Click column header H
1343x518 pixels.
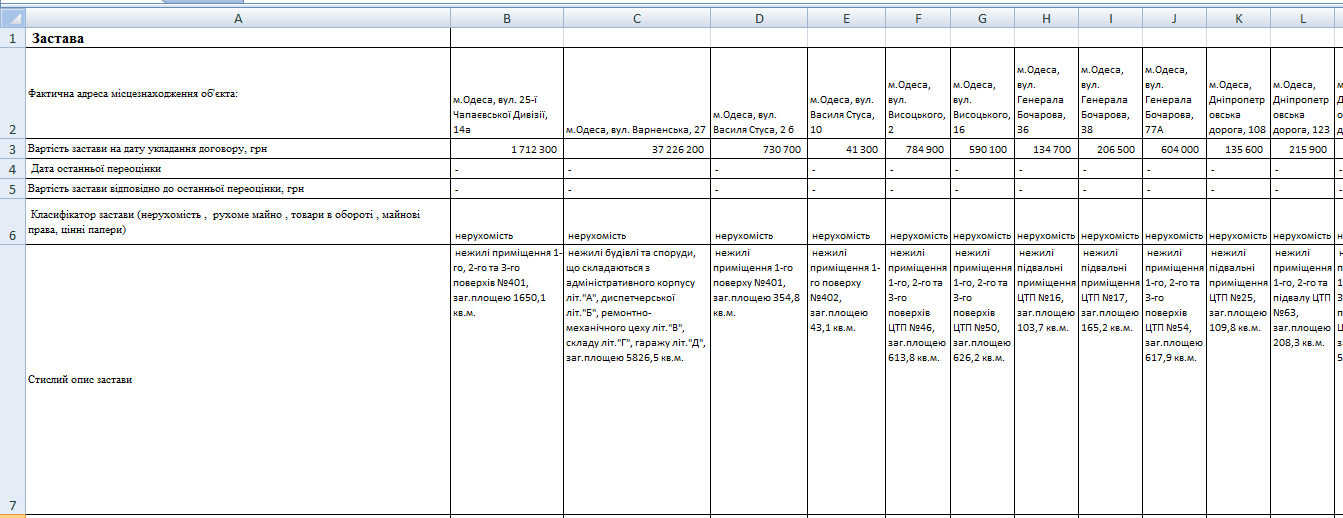[1046, 17]
